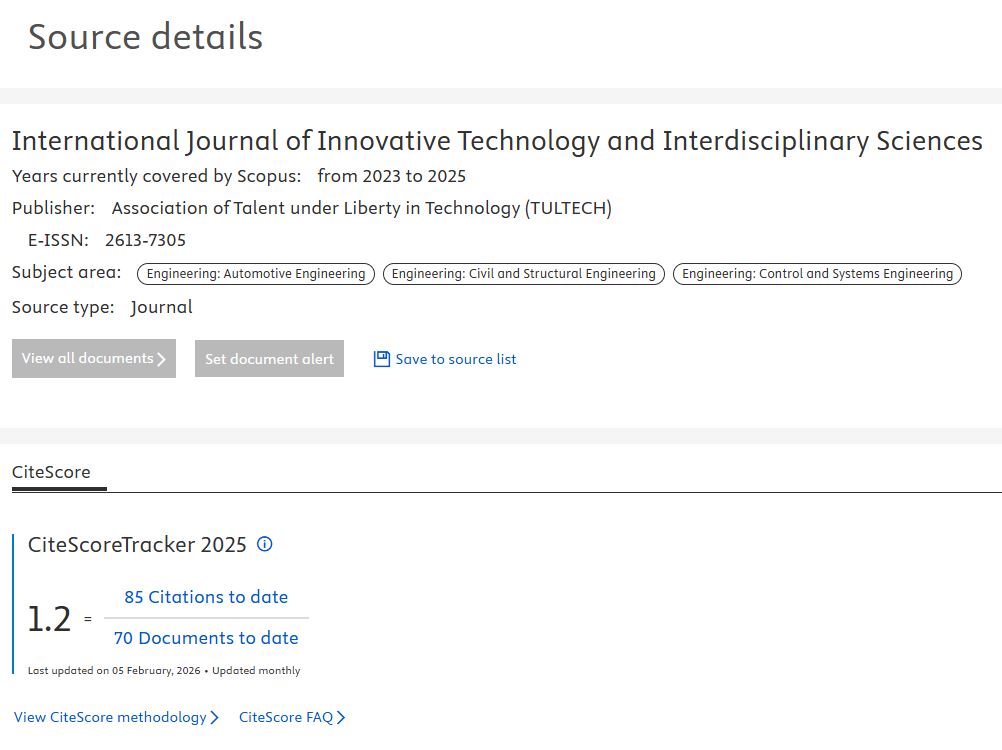Click the journal title heading
1002x750 pixels.
coord(497,141)
